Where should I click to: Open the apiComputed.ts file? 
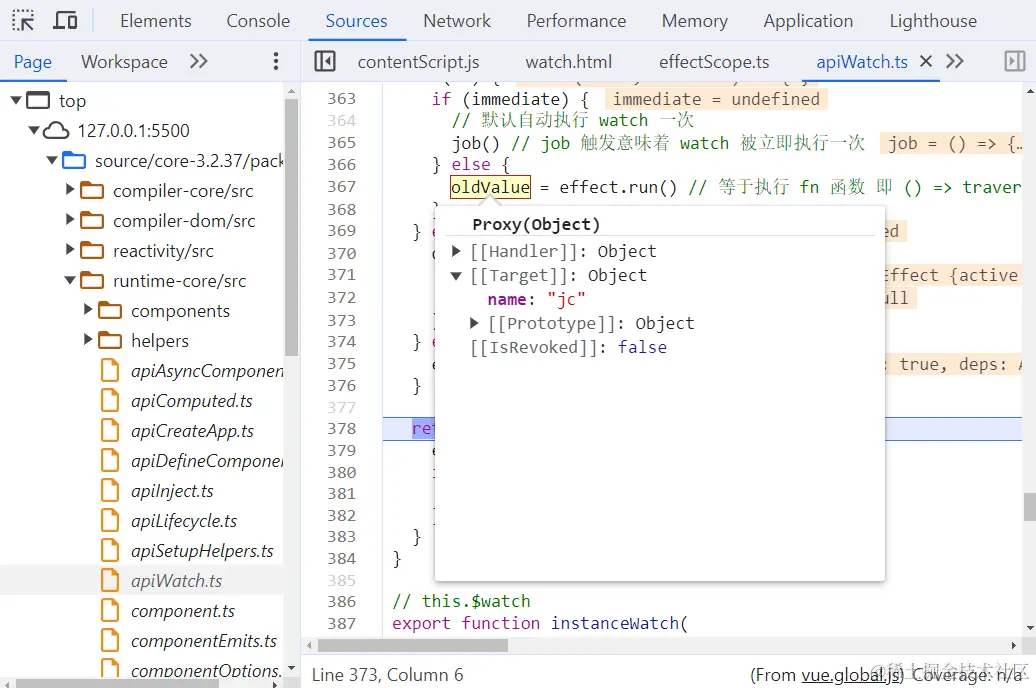click(x=192, y=401)
